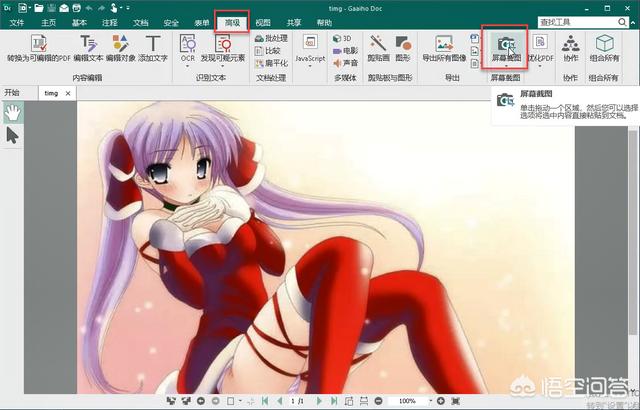Go to the next page
640x410 pixels.
319,401
